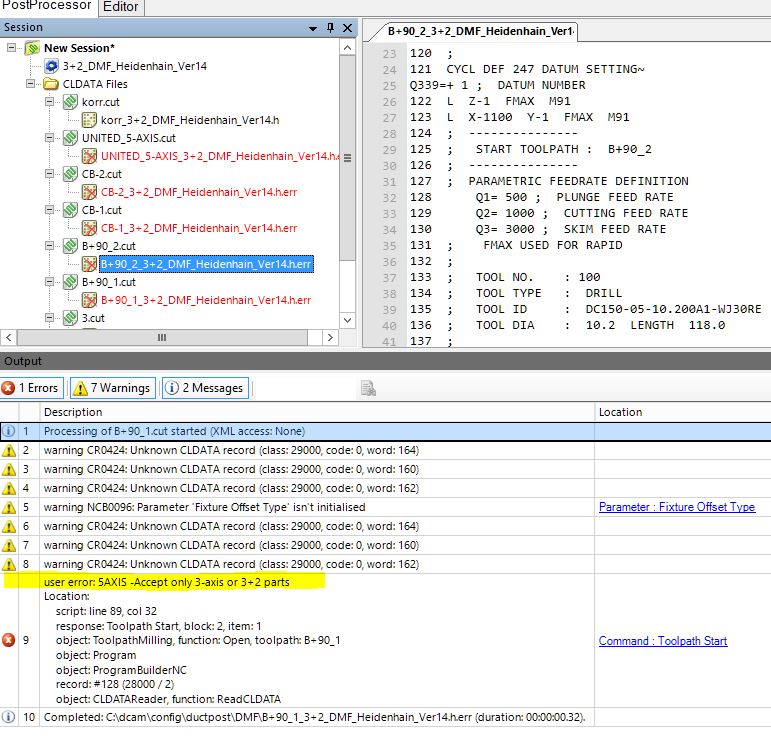
Task: Select 3+2_DMF_Heidenhain_Ver14 option file
Action: (x=135, y=66)
